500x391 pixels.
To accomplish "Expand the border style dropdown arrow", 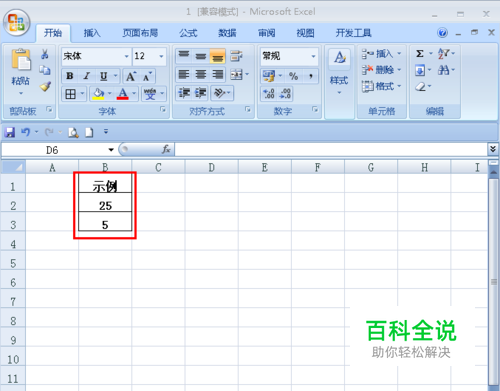I will pos(83,94).
